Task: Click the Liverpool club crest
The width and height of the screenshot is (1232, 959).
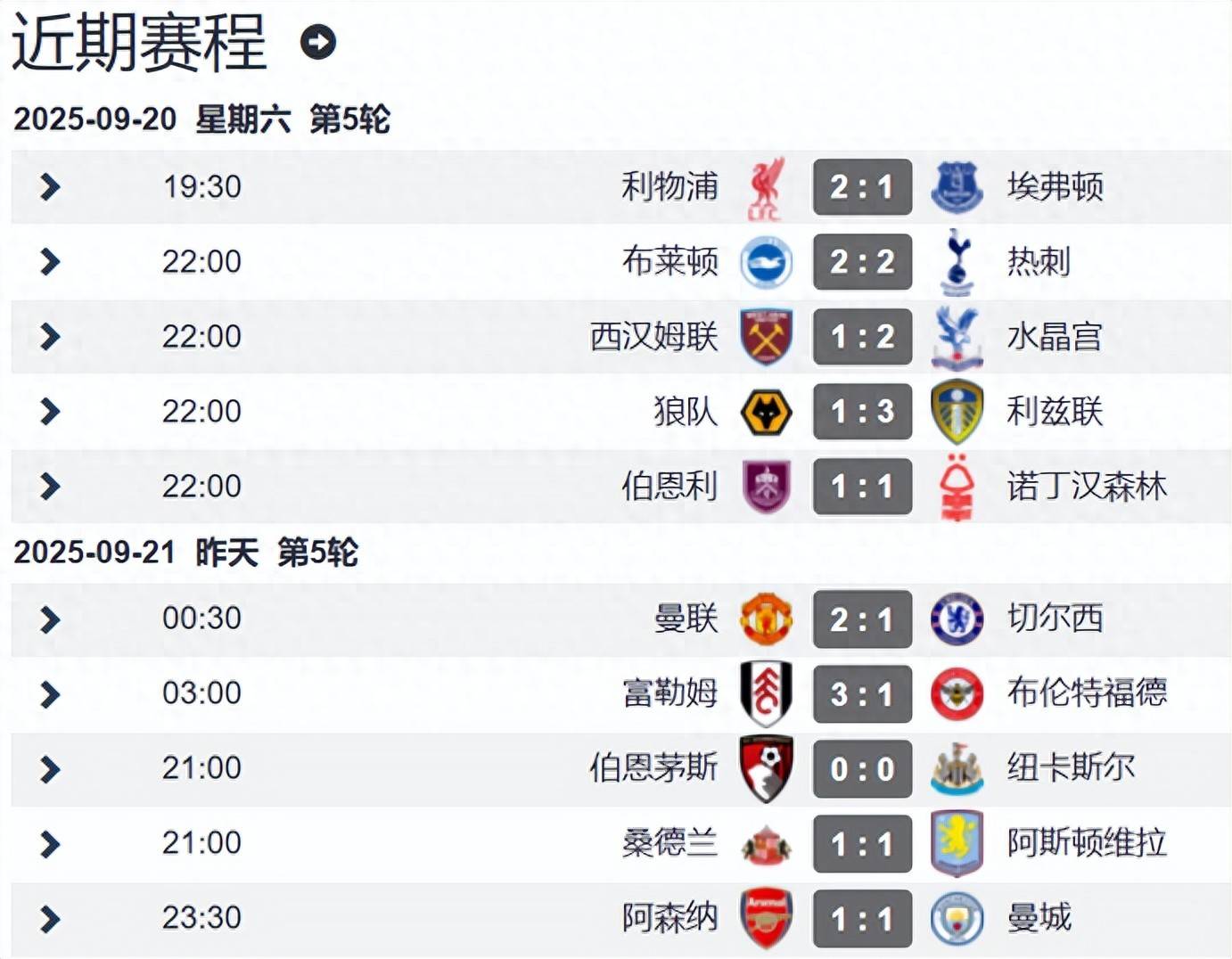Action: click(766, 187)
